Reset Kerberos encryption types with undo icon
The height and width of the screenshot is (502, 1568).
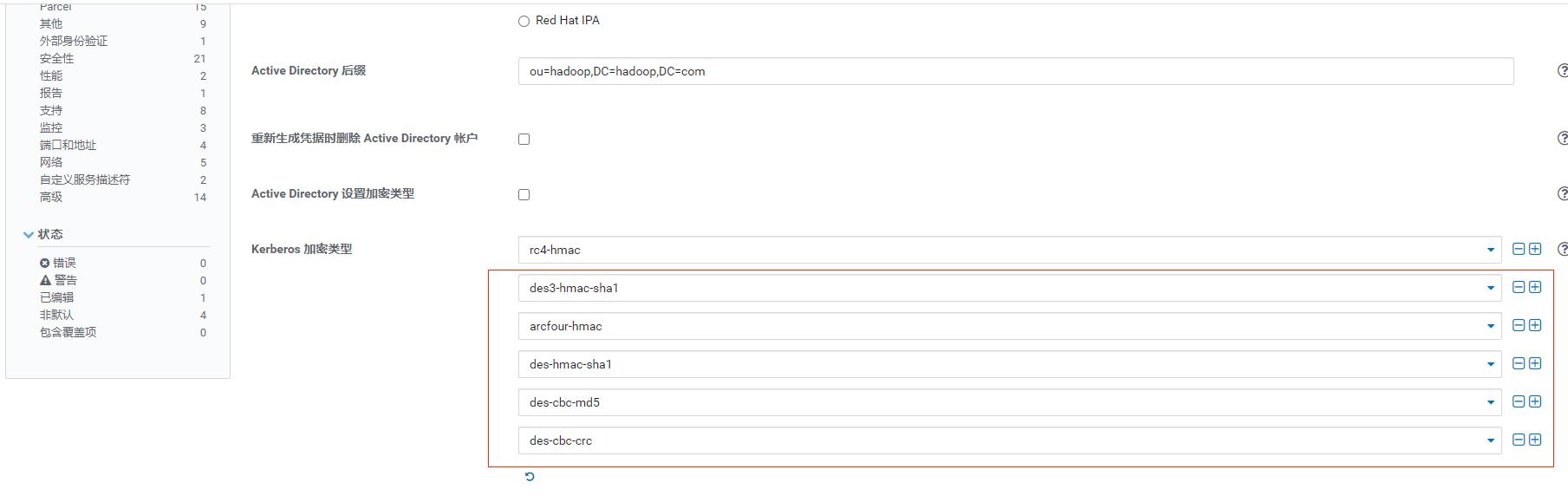pyautogui.click(x=530, y=476)
